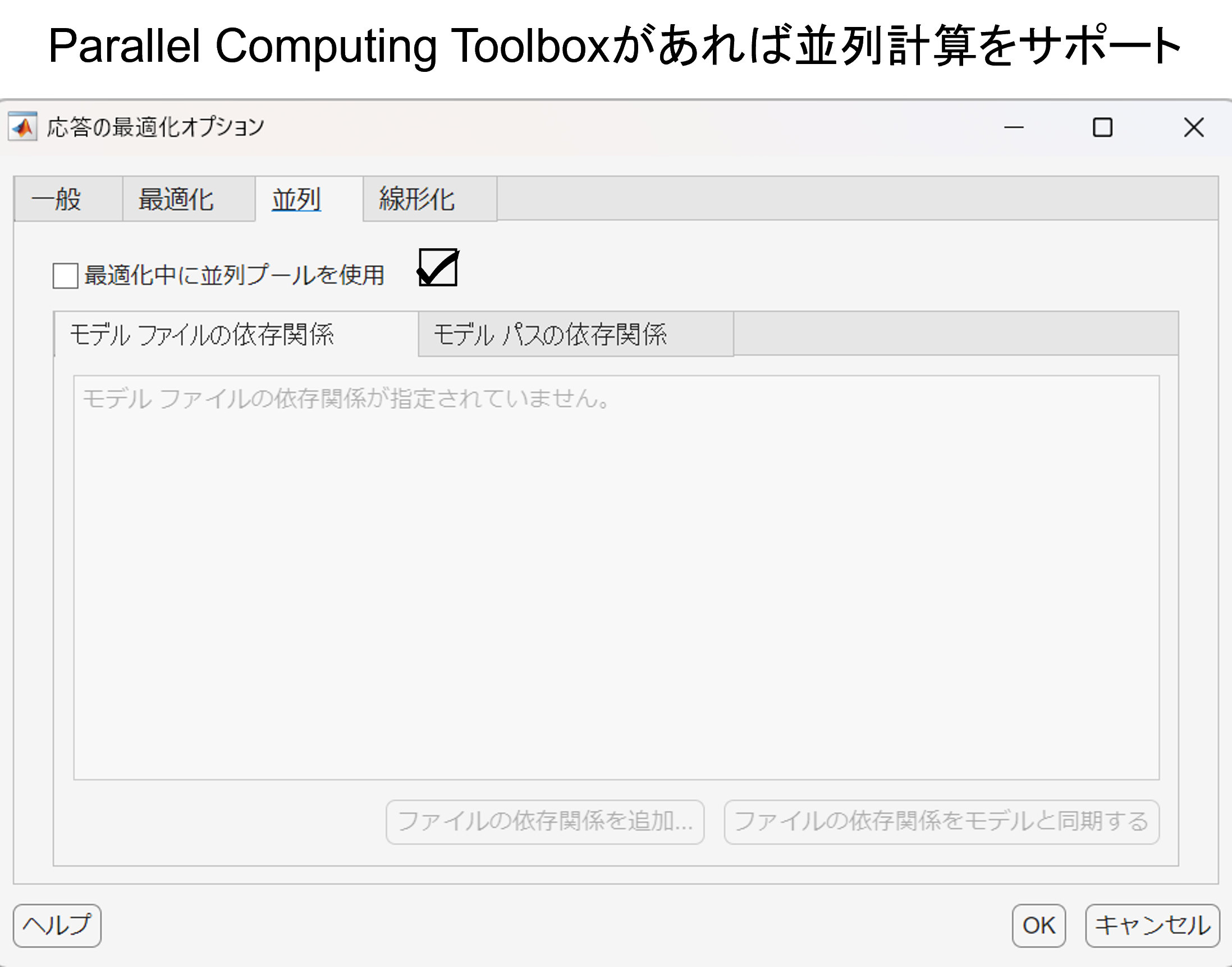
Task: Open help with the ヘルプ button
Action: (57, 925)
